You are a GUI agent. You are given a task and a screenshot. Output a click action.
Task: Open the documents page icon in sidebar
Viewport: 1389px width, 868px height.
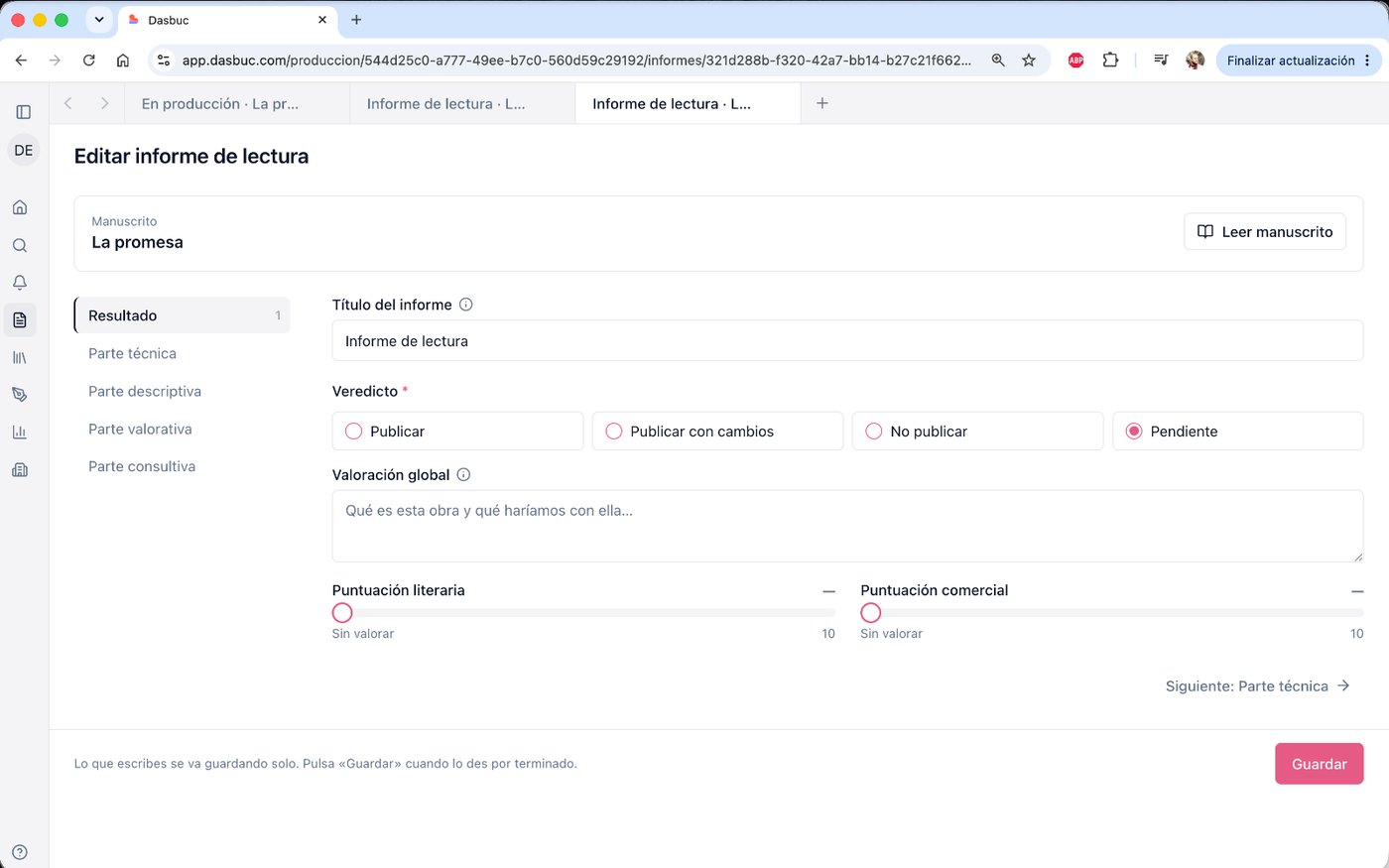(x=20, y=319)
